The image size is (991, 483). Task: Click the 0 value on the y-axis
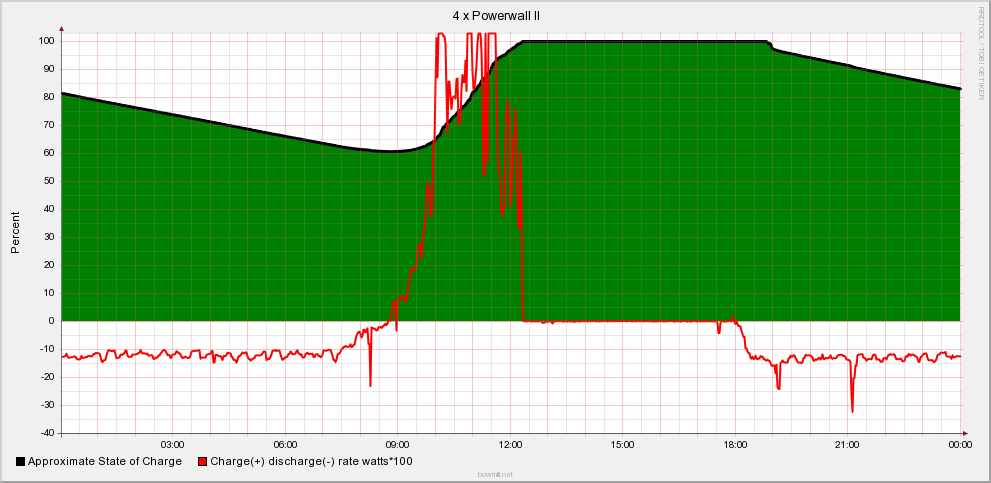52,321
